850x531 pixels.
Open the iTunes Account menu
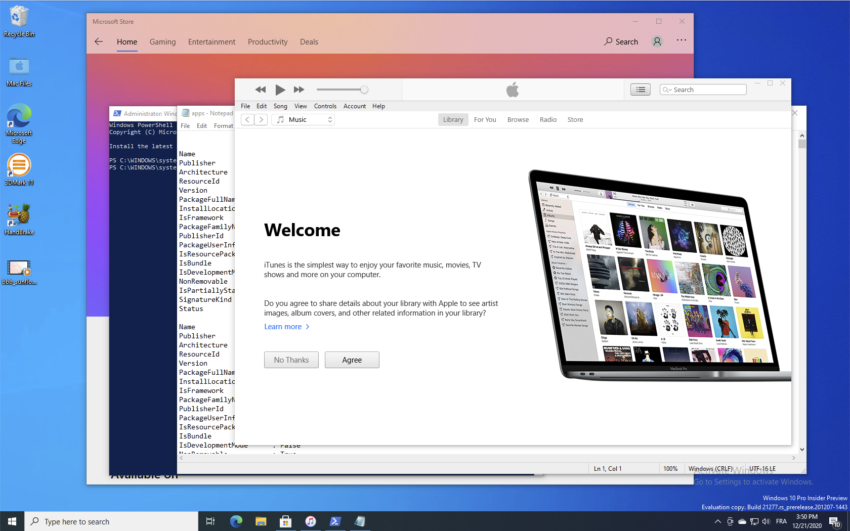pyautogui.click(x=355, y=106)
